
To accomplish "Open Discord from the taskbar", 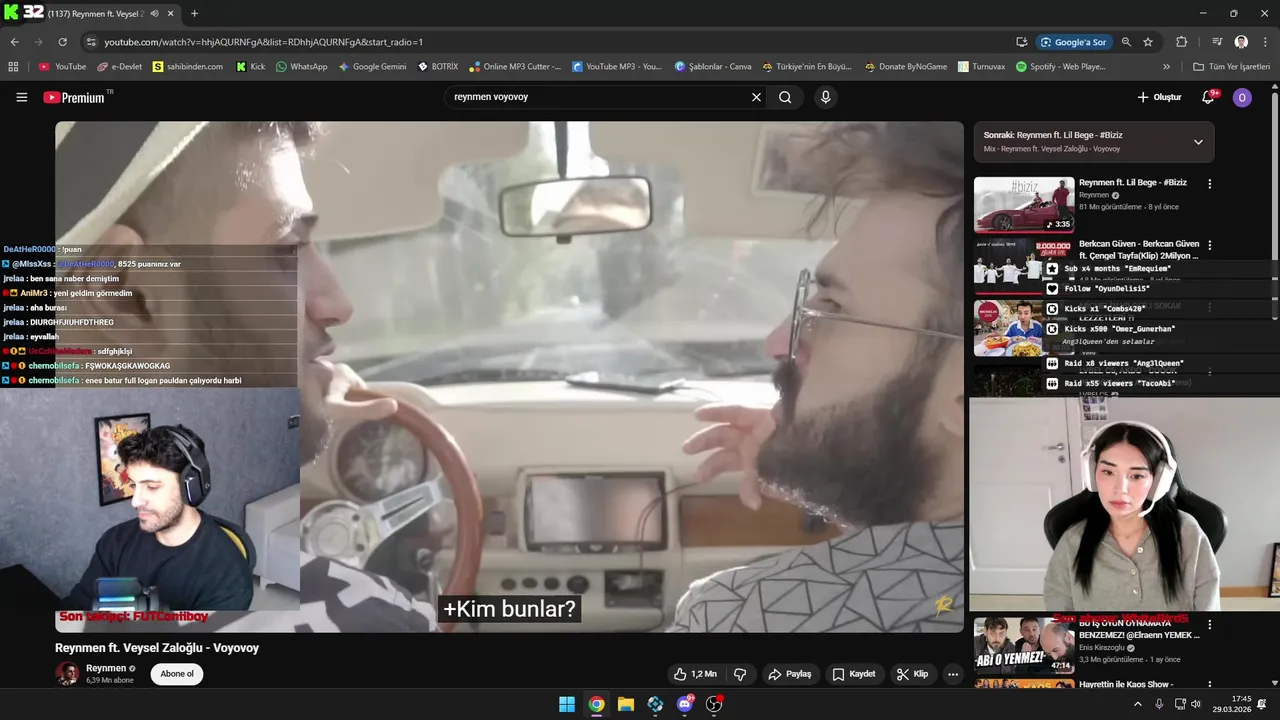I will pyautogui.click(x=685, y=704).
